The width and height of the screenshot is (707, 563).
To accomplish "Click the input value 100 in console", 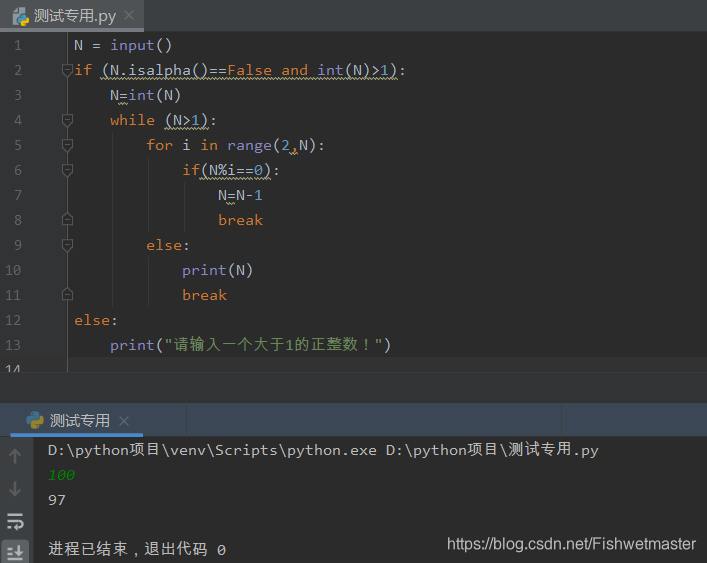I will pos(61,475).
